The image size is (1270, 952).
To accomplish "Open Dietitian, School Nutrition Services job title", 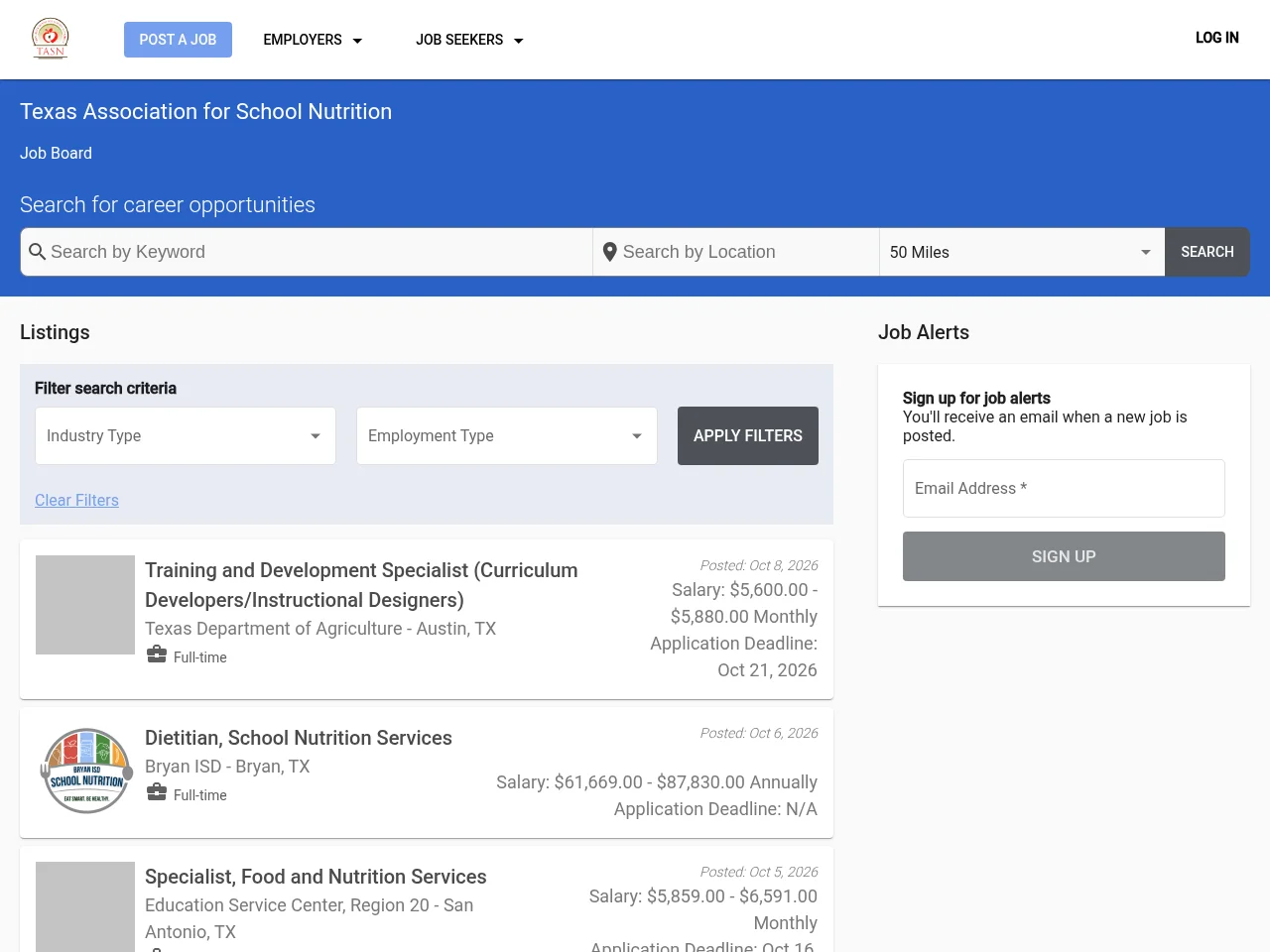I will point(299,738).
